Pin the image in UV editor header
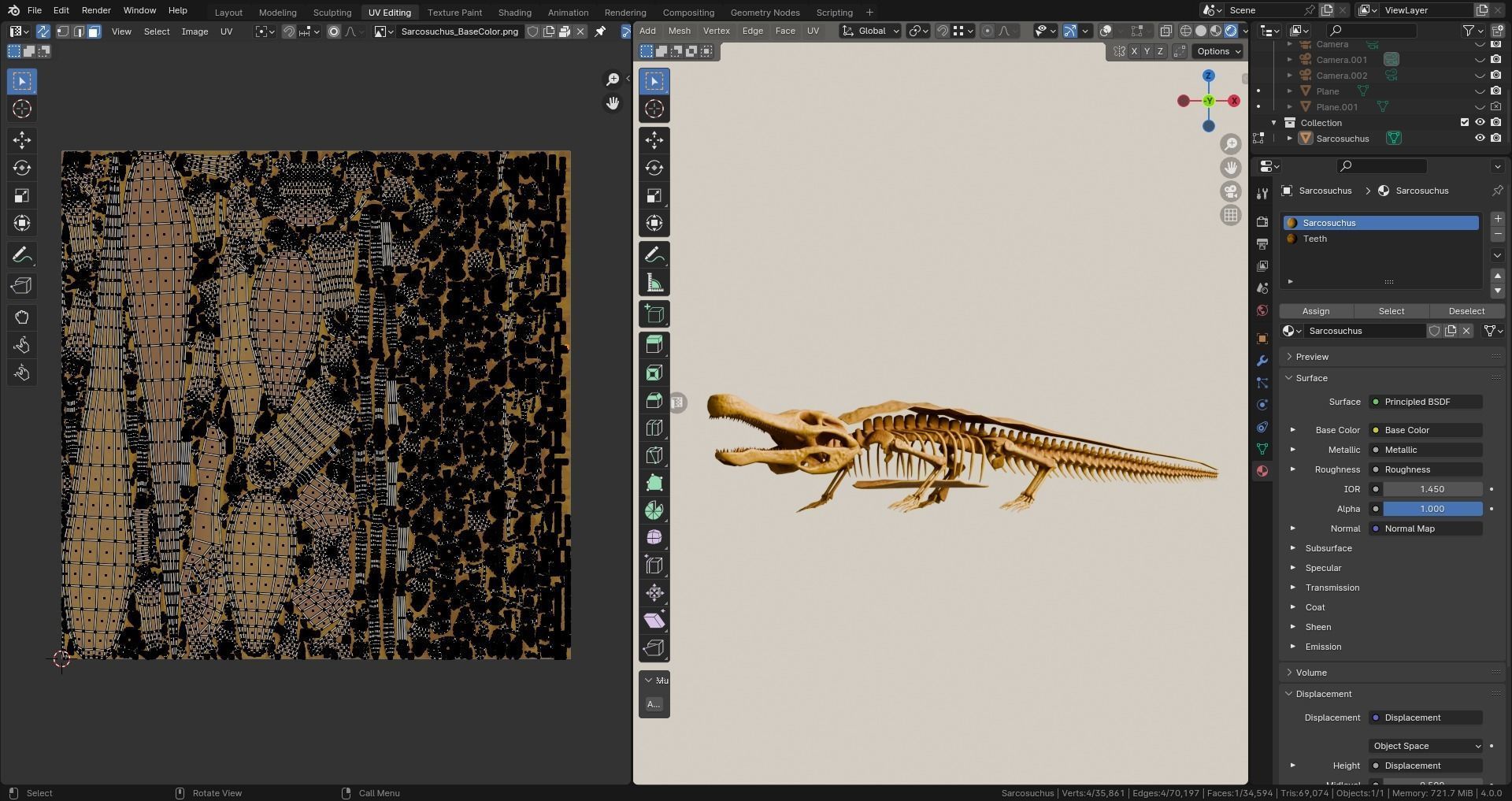Image resolution: width=1512 pixels, height=801 pixels. tap(600, 32)
